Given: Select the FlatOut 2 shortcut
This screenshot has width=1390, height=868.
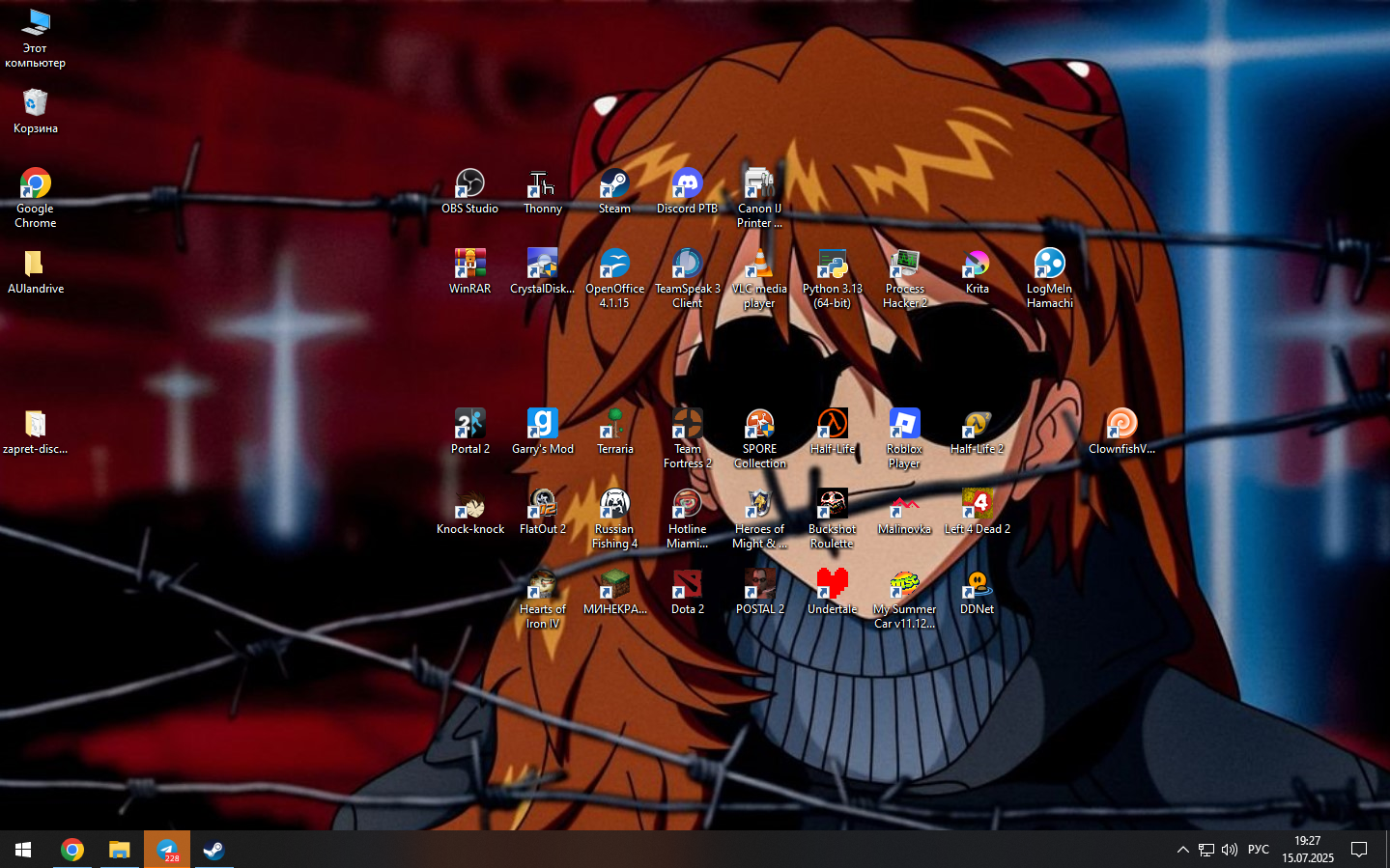Looking at the screenshot, I should click(543, 512).
